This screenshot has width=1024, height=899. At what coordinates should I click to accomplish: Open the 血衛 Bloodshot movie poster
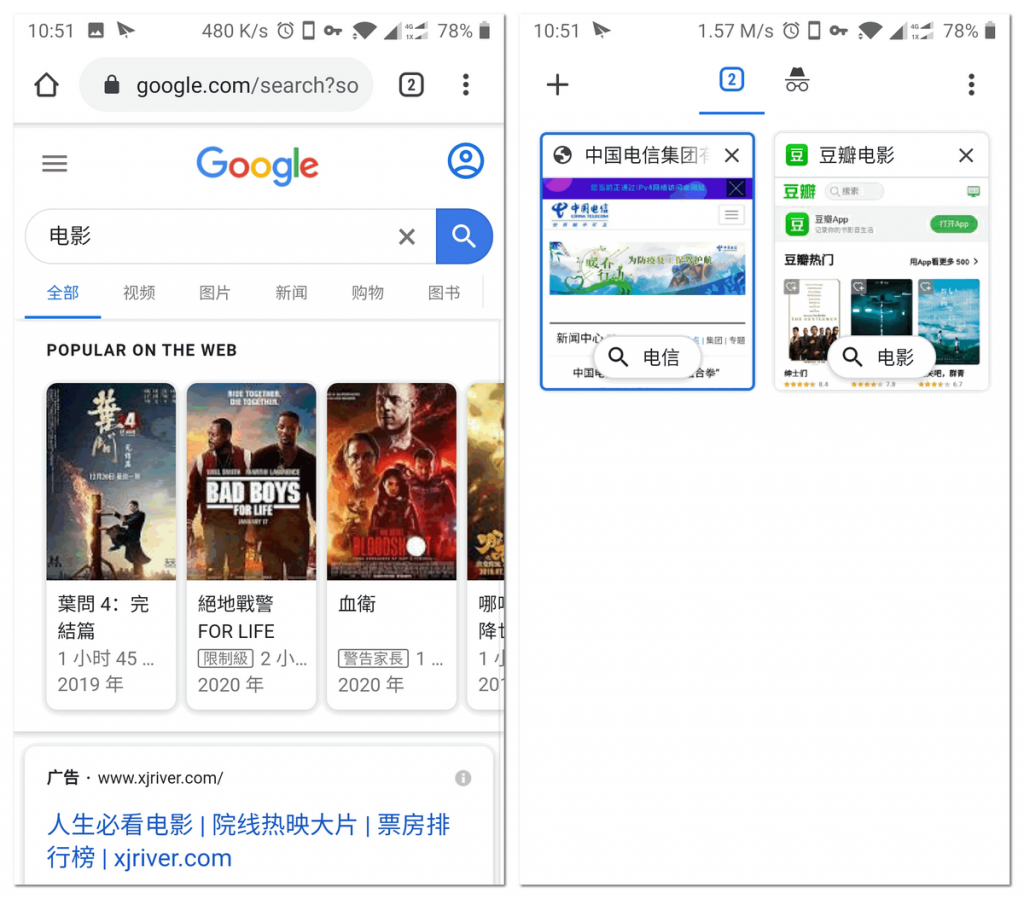(392, 482)
